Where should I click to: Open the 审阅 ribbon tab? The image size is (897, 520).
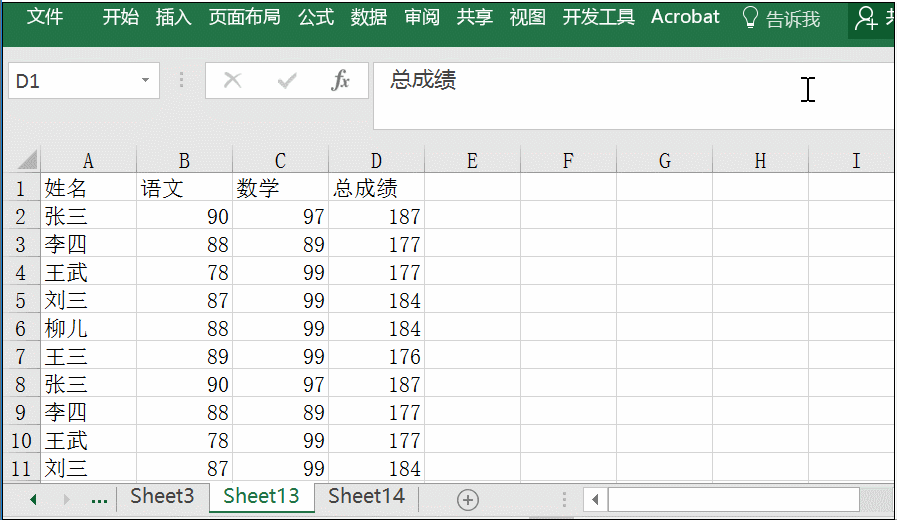pos(422,17)
